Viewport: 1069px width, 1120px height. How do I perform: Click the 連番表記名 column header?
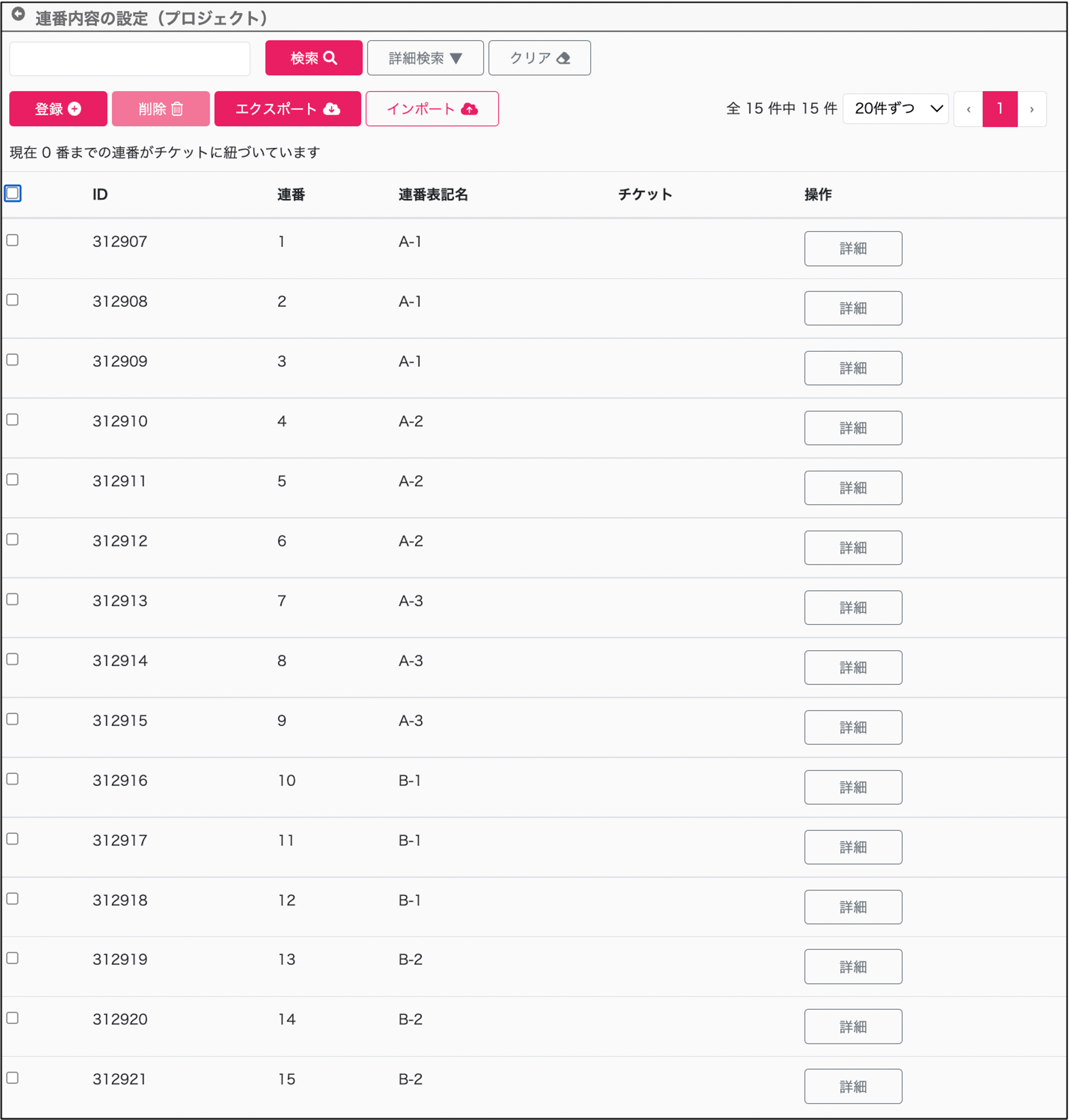coord(433,194)
